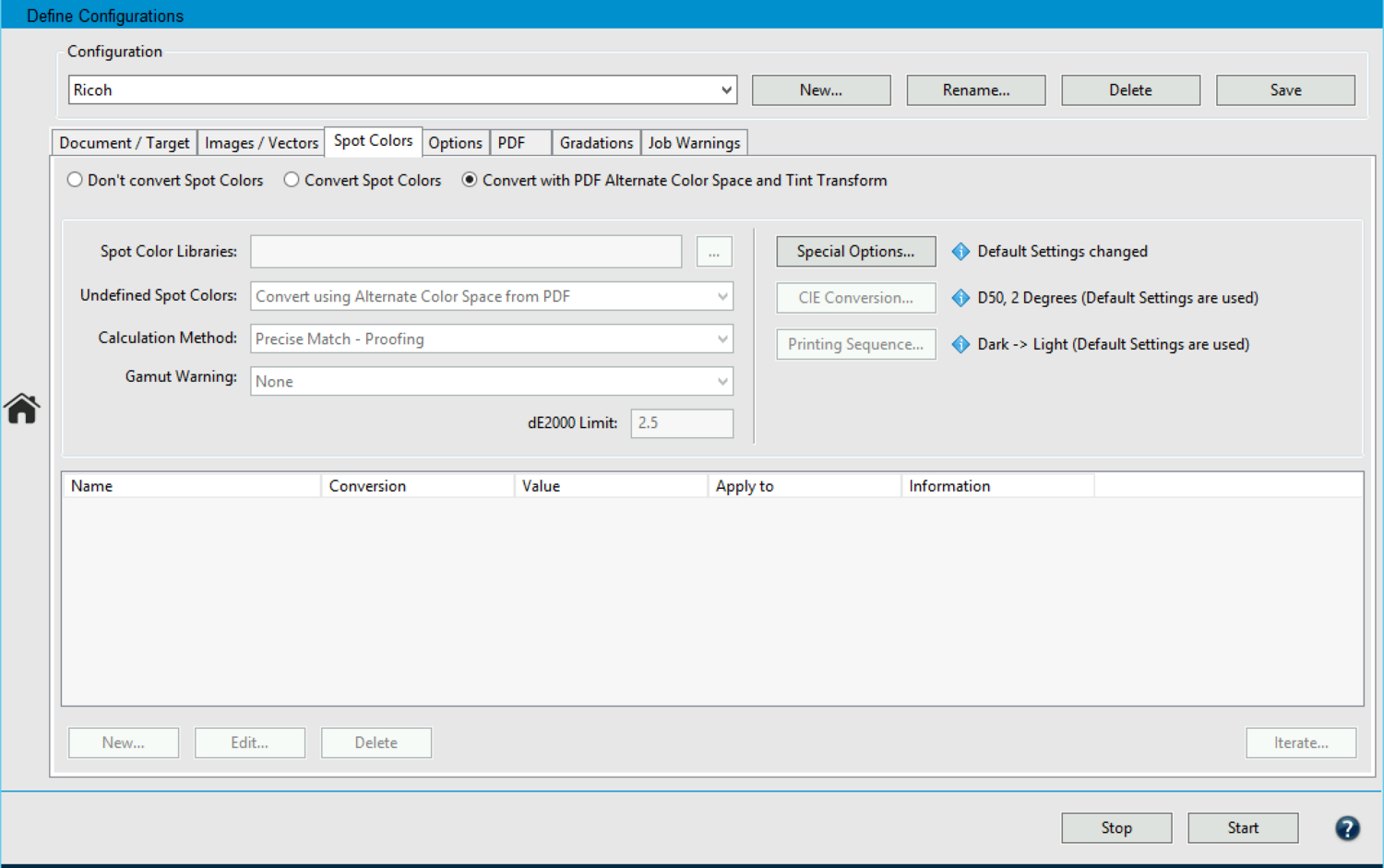Open help with the question mark icon
1384x868 pixels.
coord(1347,828)
